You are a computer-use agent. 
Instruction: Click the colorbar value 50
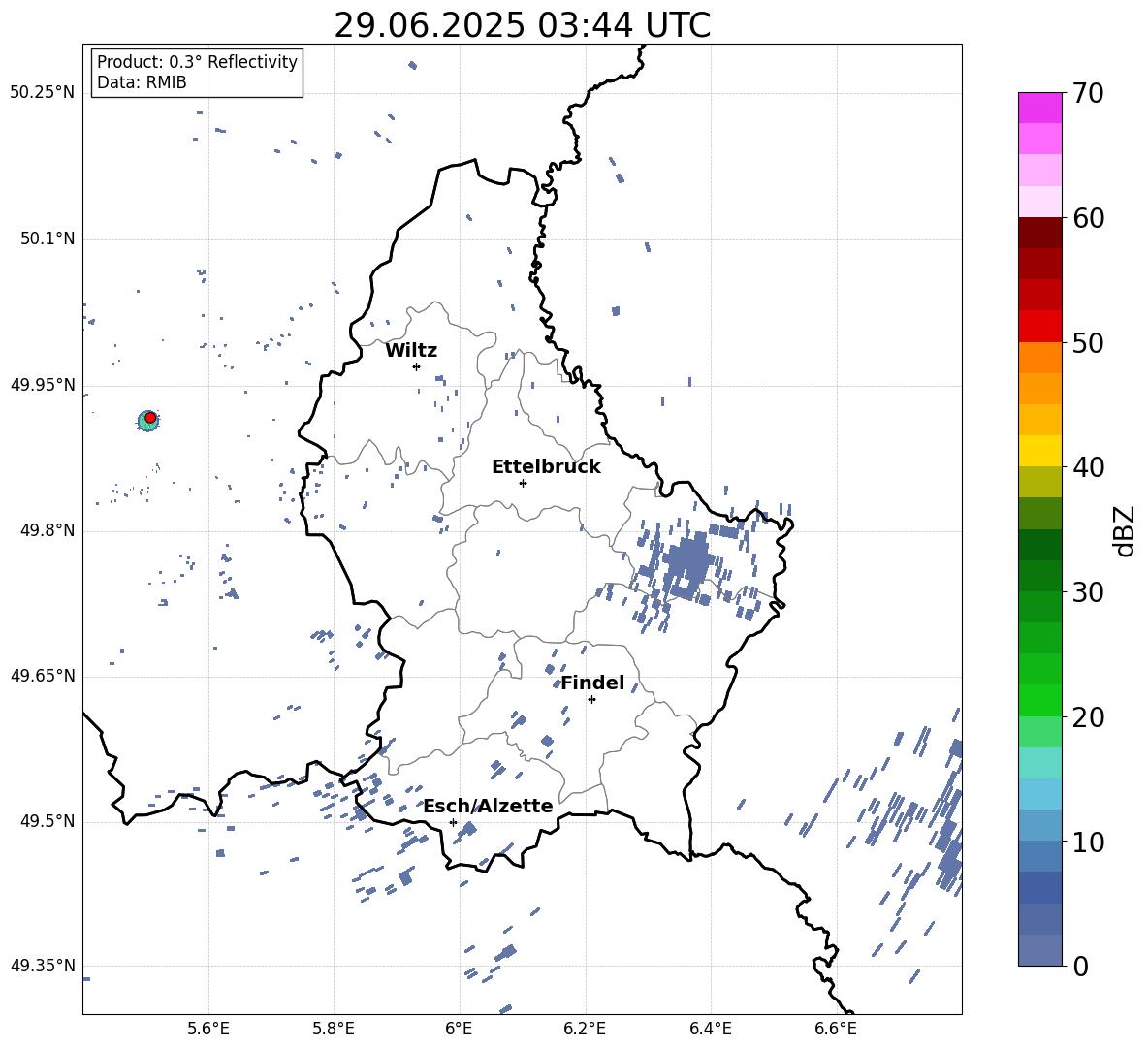[x=1088, y=342]
